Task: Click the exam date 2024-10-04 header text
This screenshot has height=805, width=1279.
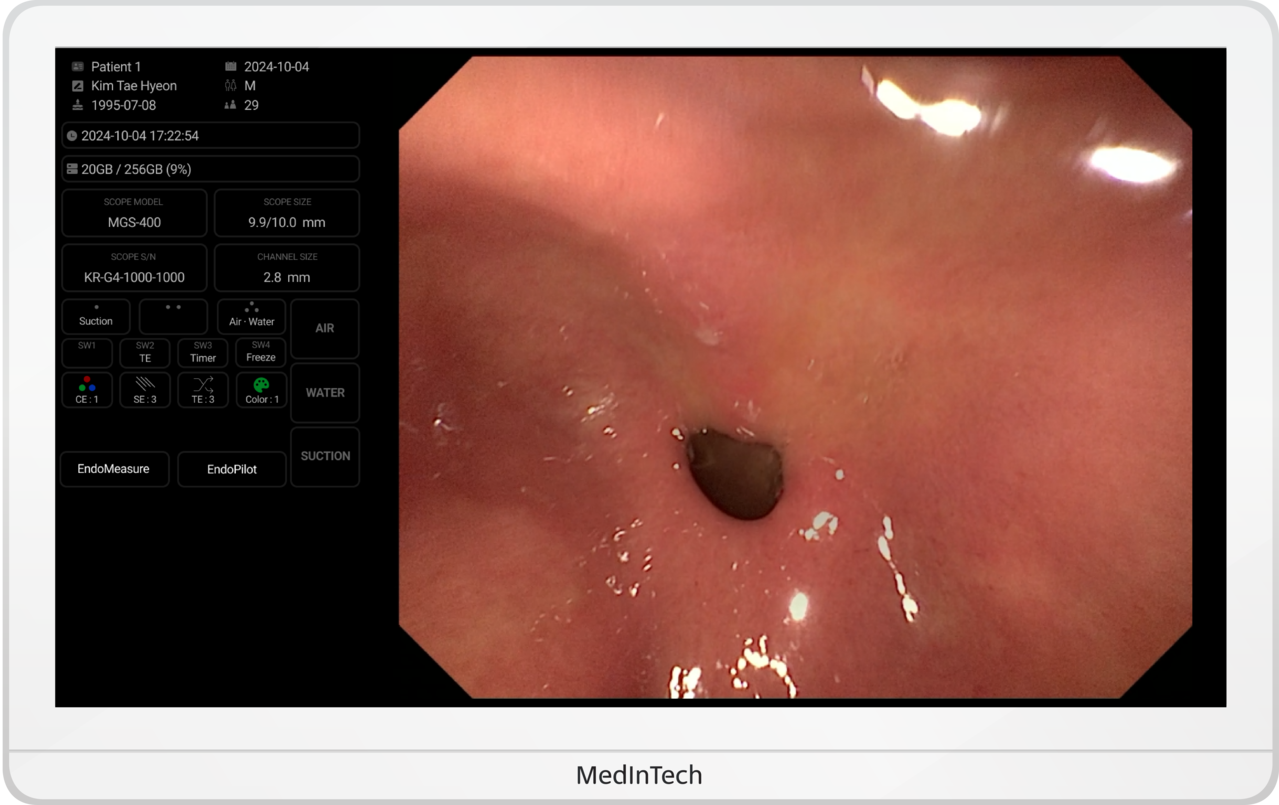Action: click(x=277, y=67)
